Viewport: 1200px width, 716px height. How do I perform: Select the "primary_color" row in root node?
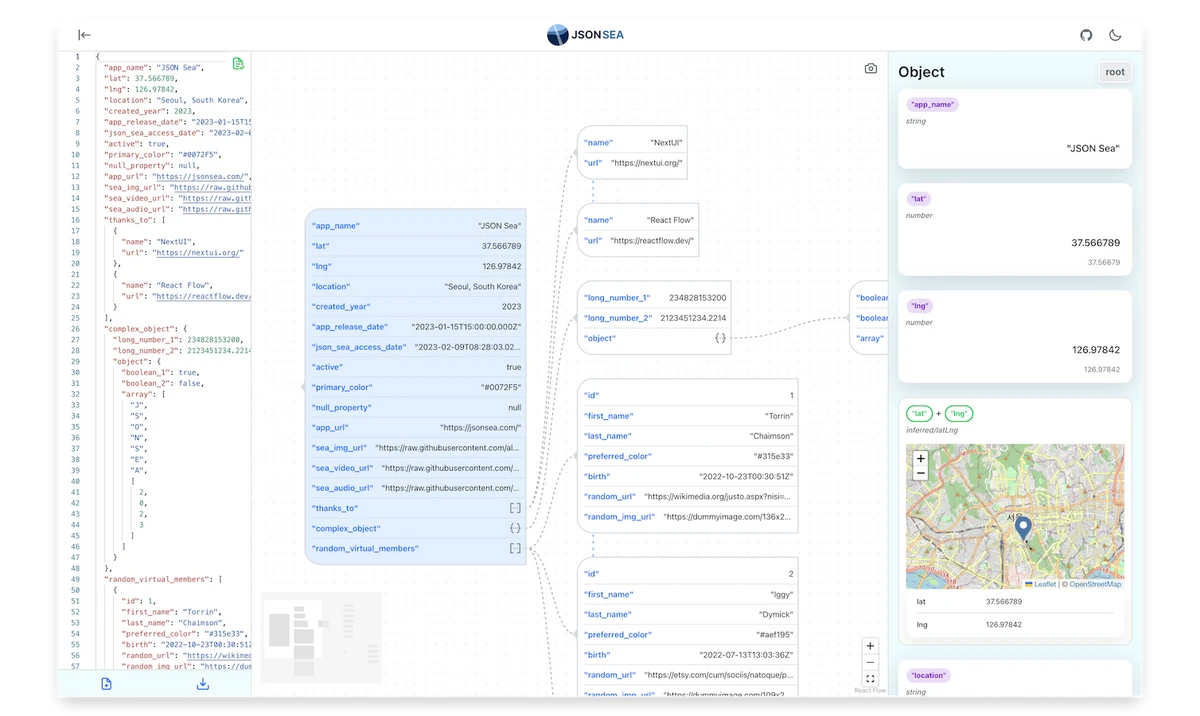pos(415,387)
